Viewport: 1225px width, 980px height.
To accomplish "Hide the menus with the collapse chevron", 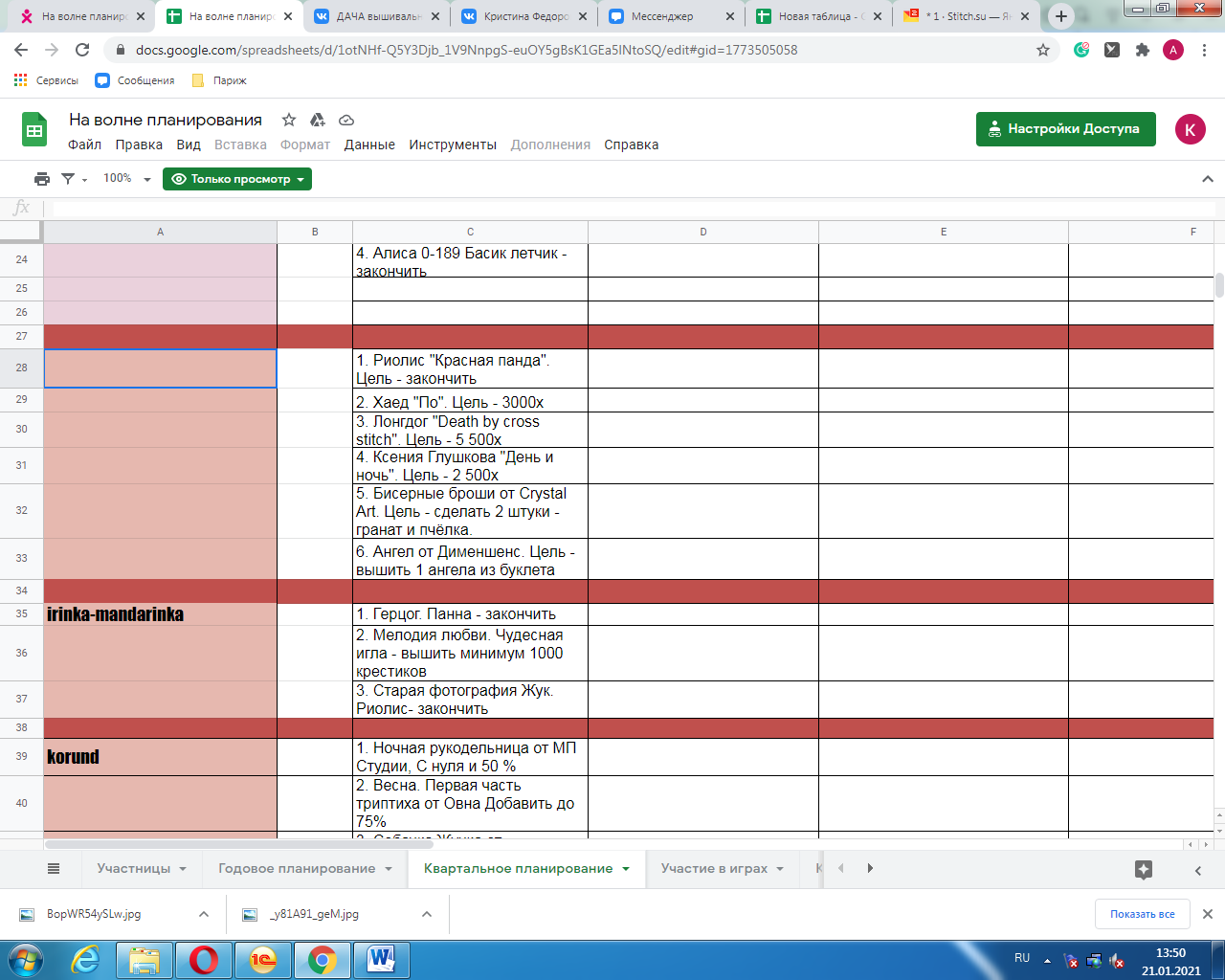I will [x=1207, y=179].
